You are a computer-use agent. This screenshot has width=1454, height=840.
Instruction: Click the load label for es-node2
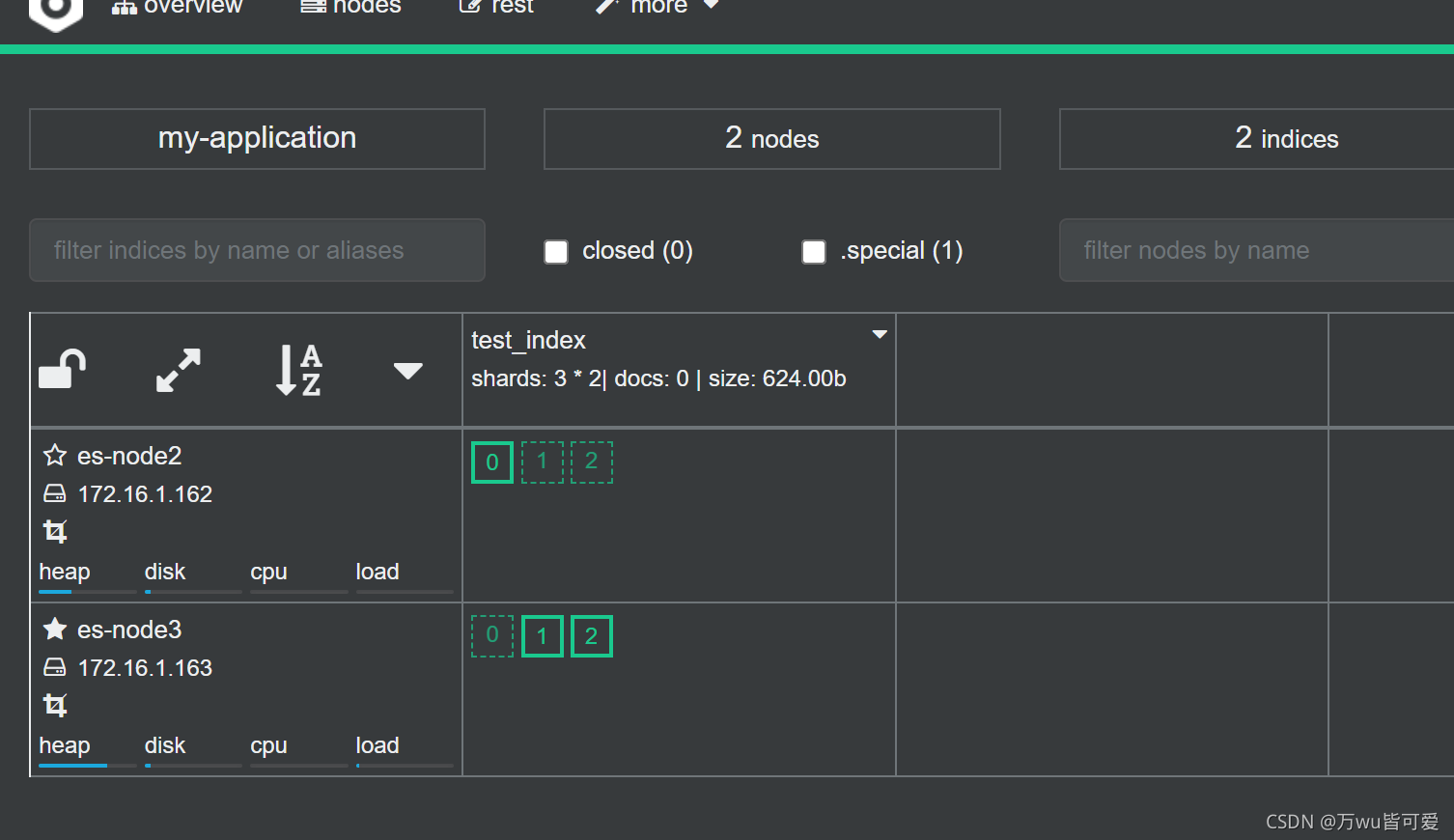[377, 572]
